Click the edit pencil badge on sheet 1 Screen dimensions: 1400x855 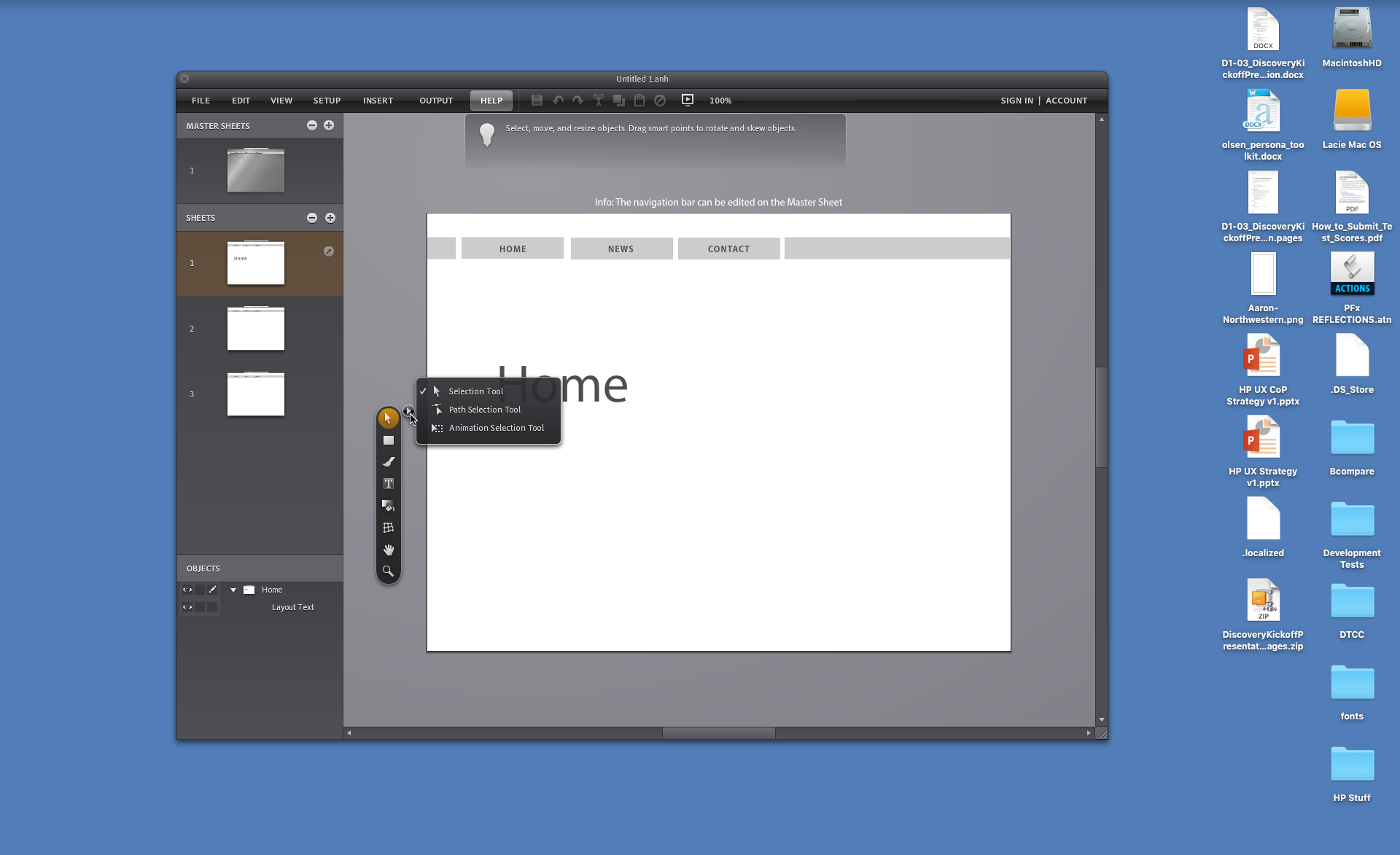(329, 251)
